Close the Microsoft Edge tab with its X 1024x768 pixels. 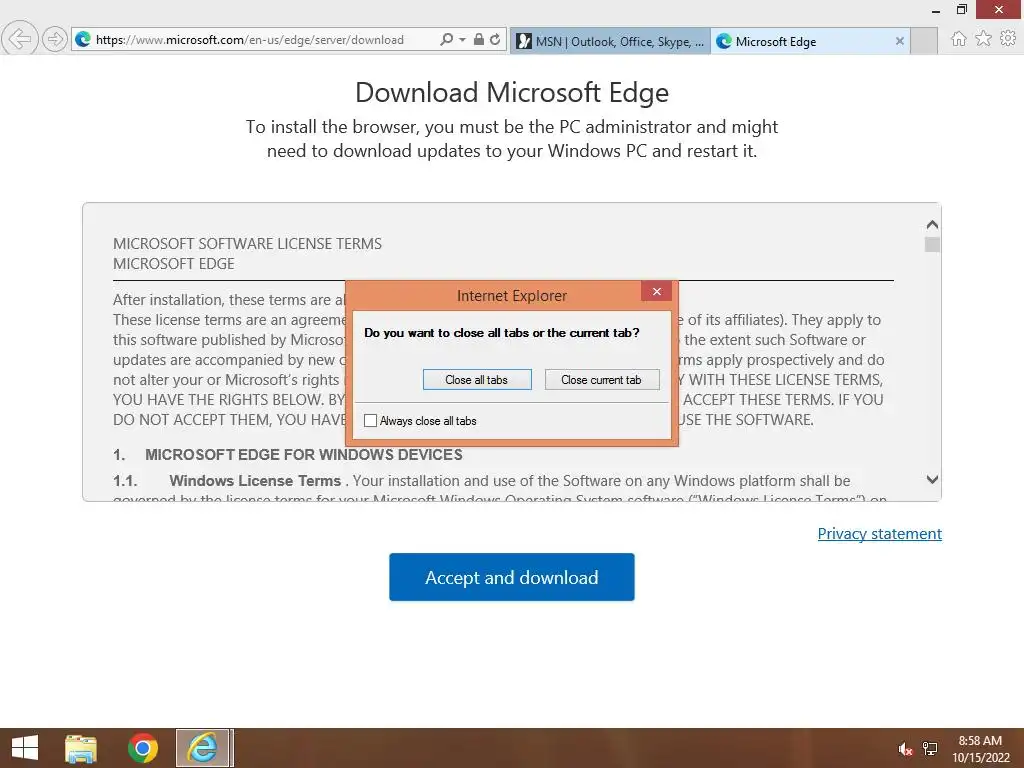[x=899, y=41]
